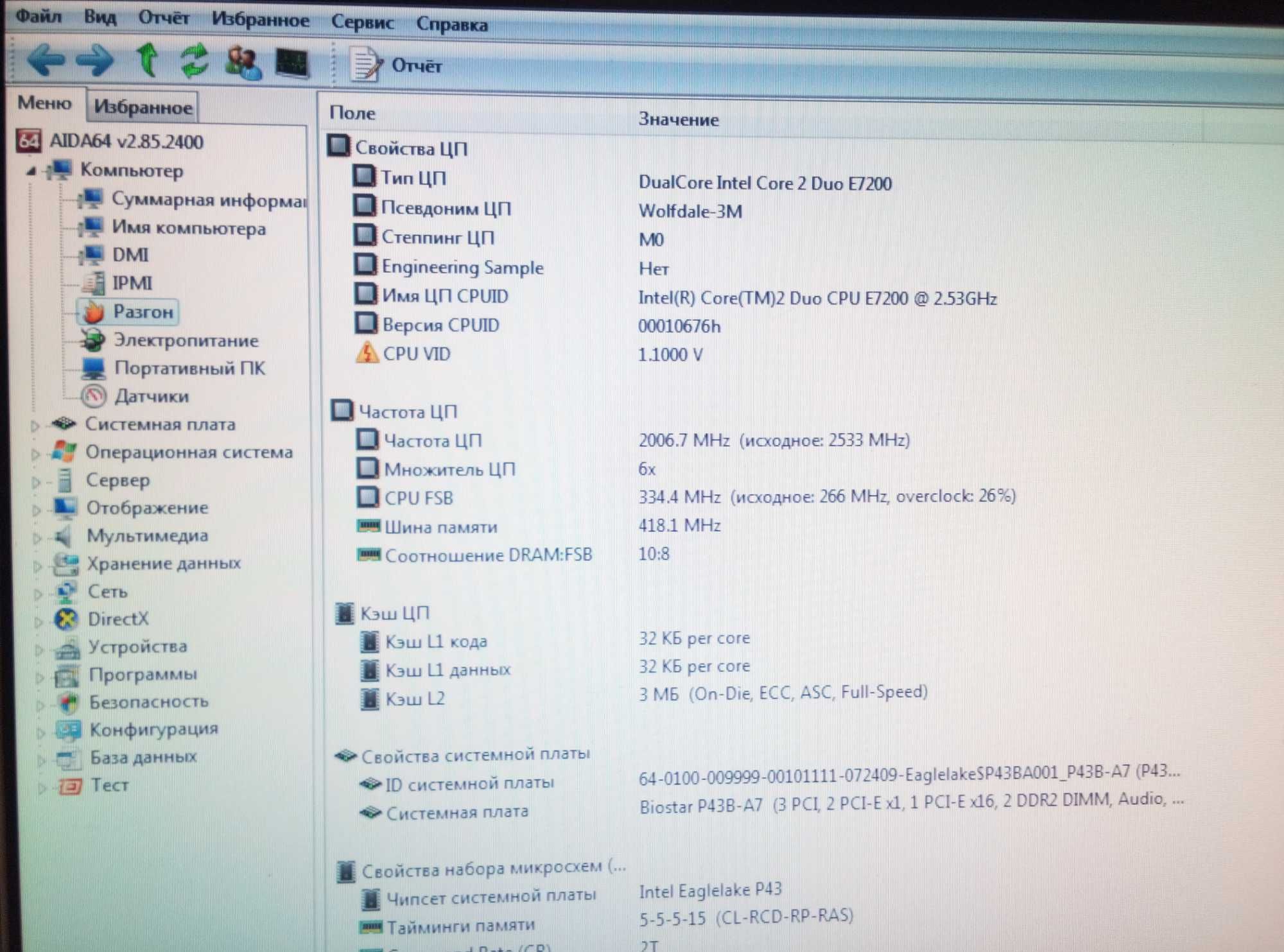Select the ID системной платы row

[770, 778]
